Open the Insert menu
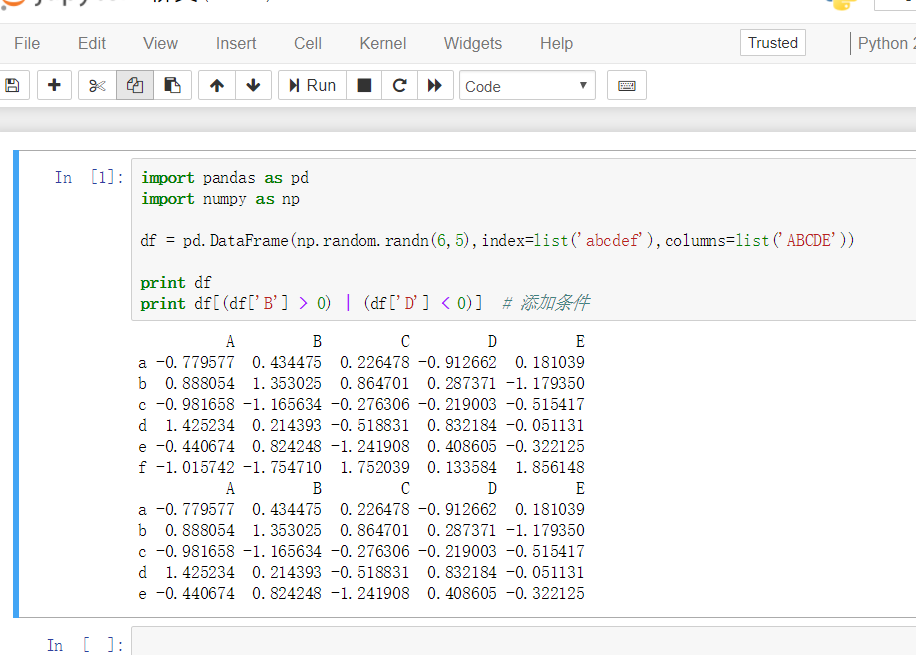 [236, 43]
